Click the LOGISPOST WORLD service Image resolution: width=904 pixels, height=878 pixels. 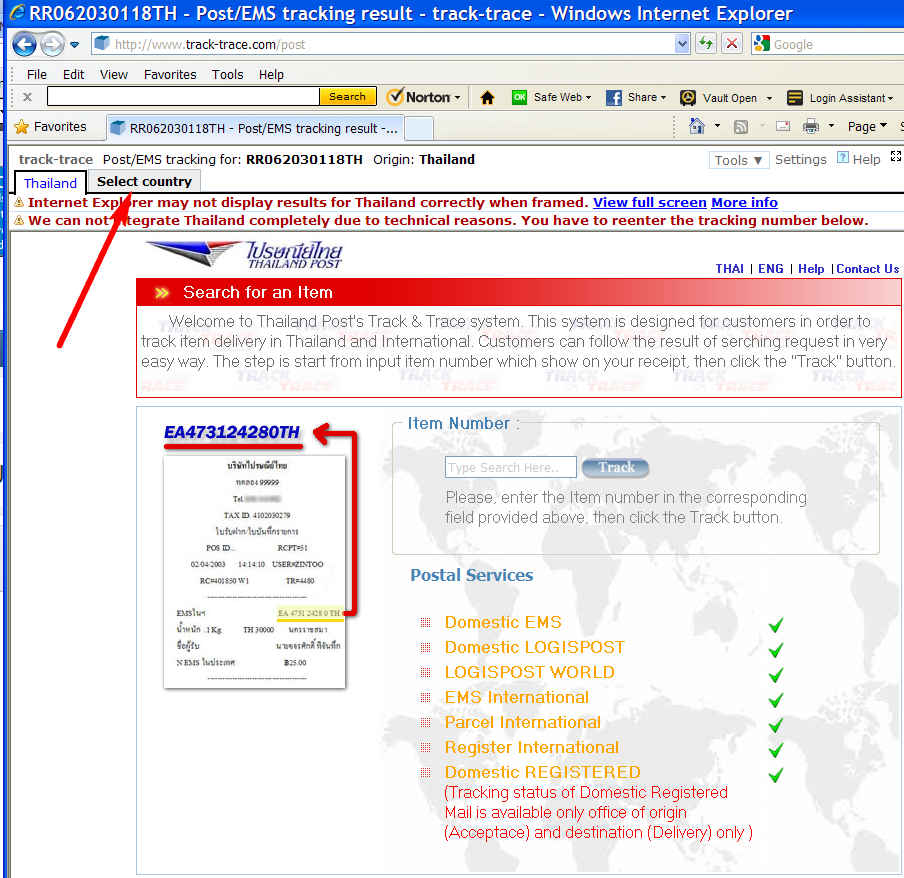pos(530,672)
